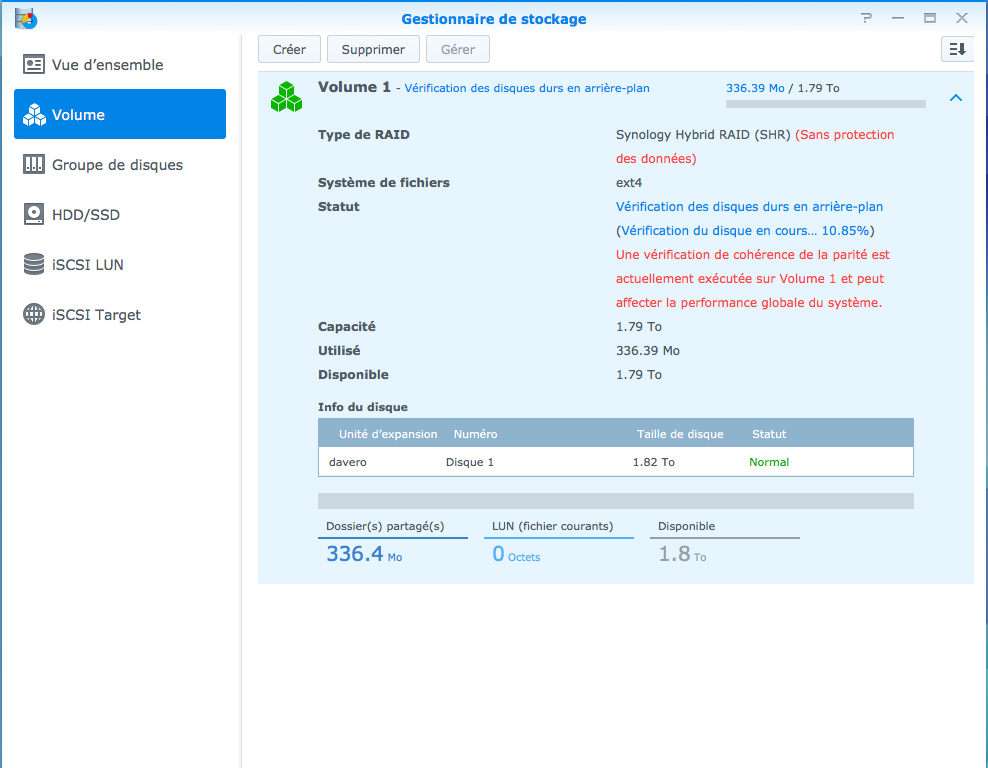Click the 336.4 Mo shared folders value

[364, 554]
